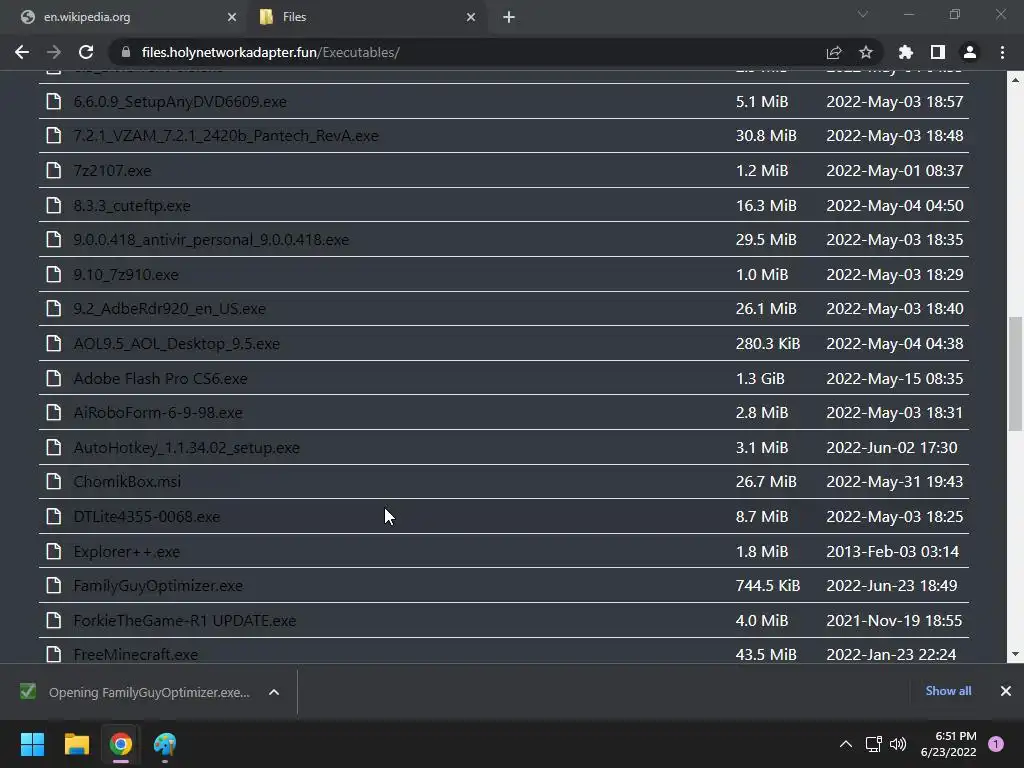1024x768 pixels.
Task: Launch File Explorer from taskbar
Action: coord(76,744)
